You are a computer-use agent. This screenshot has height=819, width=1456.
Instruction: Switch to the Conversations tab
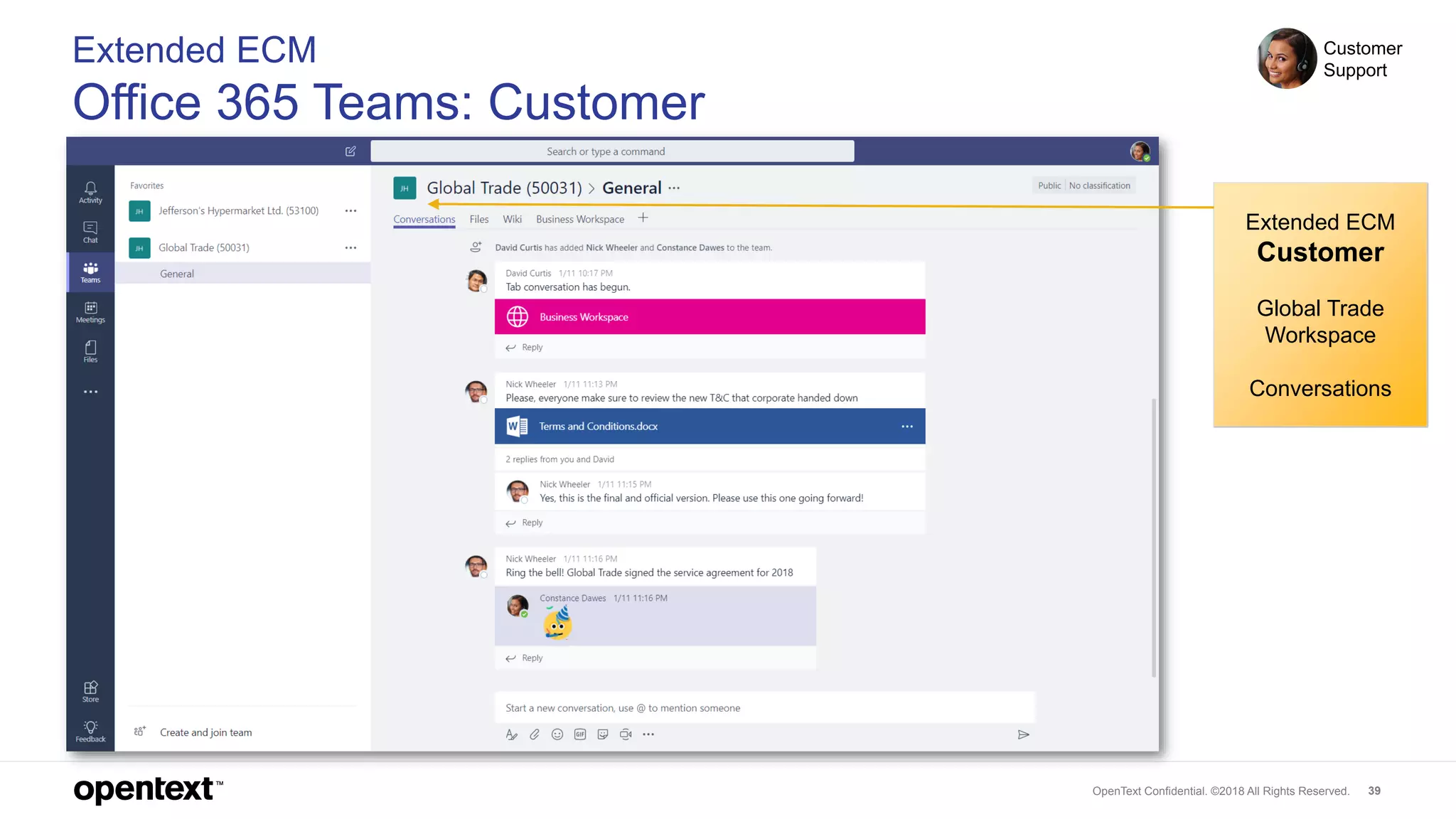pos(424,220)
